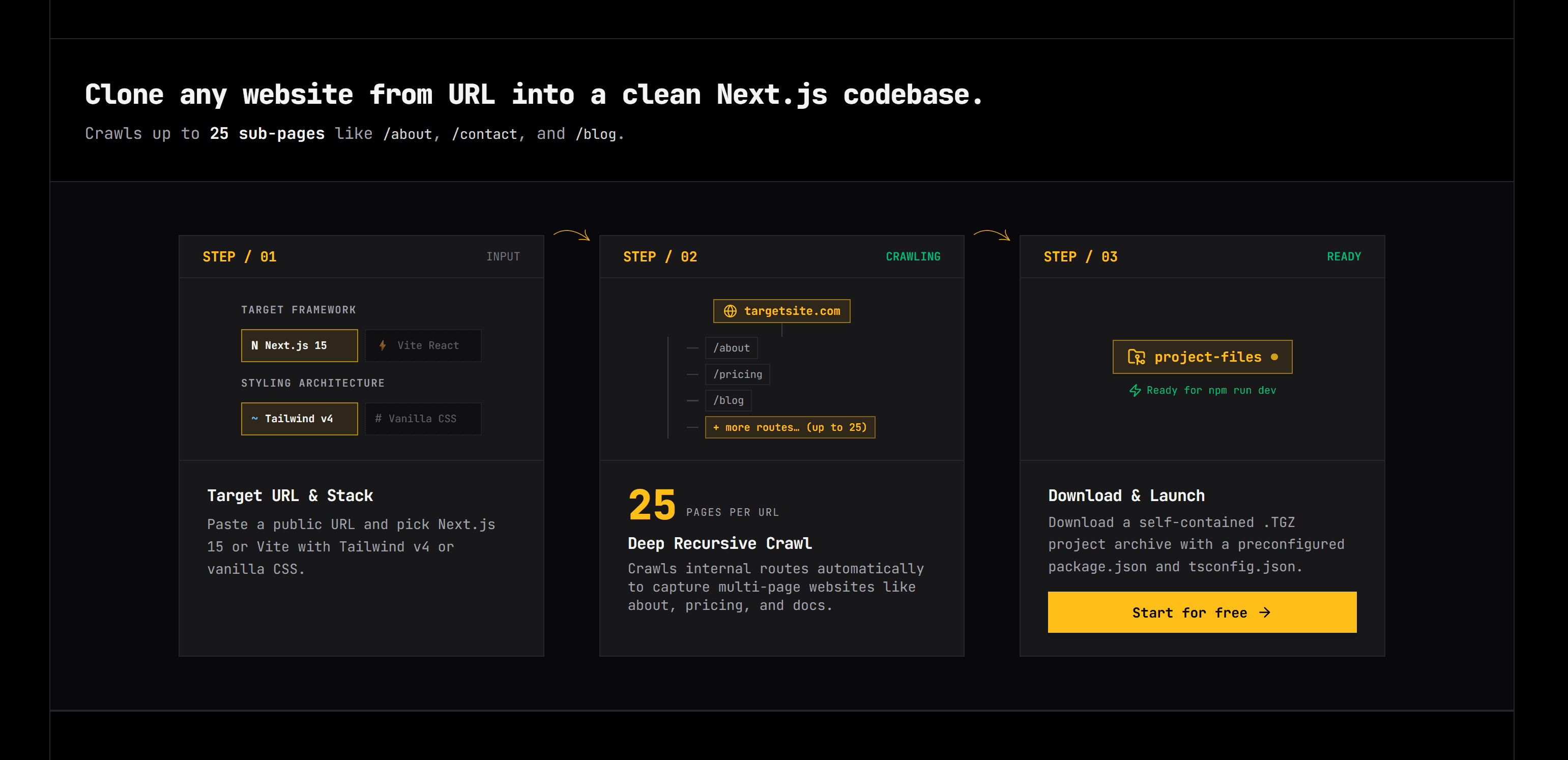Click the targetsite.com root node
Screen dimensions: 1568x760
click(781, 311)
